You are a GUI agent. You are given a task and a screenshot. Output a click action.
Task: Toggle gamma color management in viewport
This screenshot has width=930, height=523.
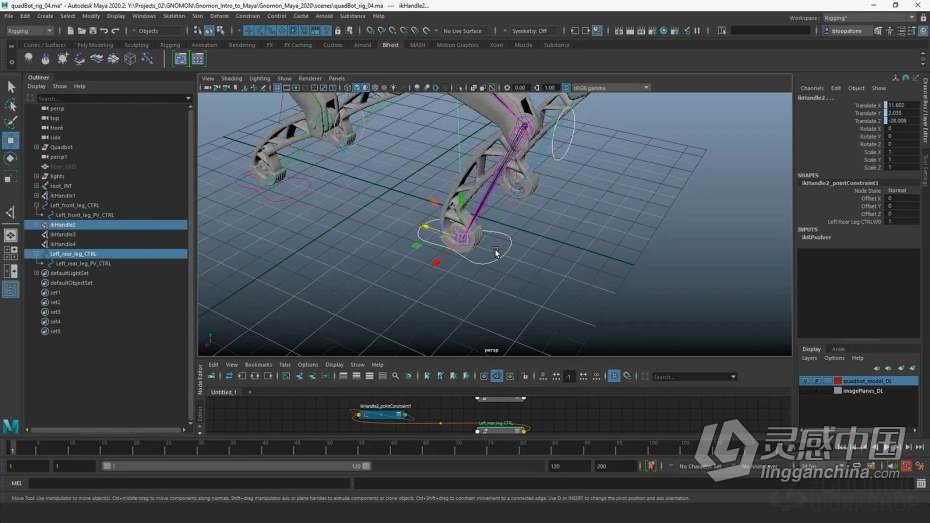coord(566,88)
